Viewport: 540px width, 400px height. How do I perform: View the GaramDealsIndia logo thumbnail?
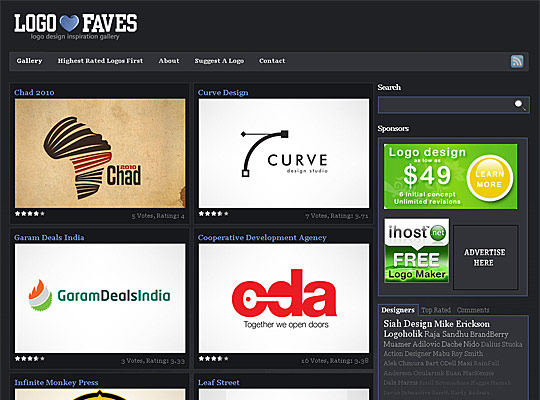100,298
